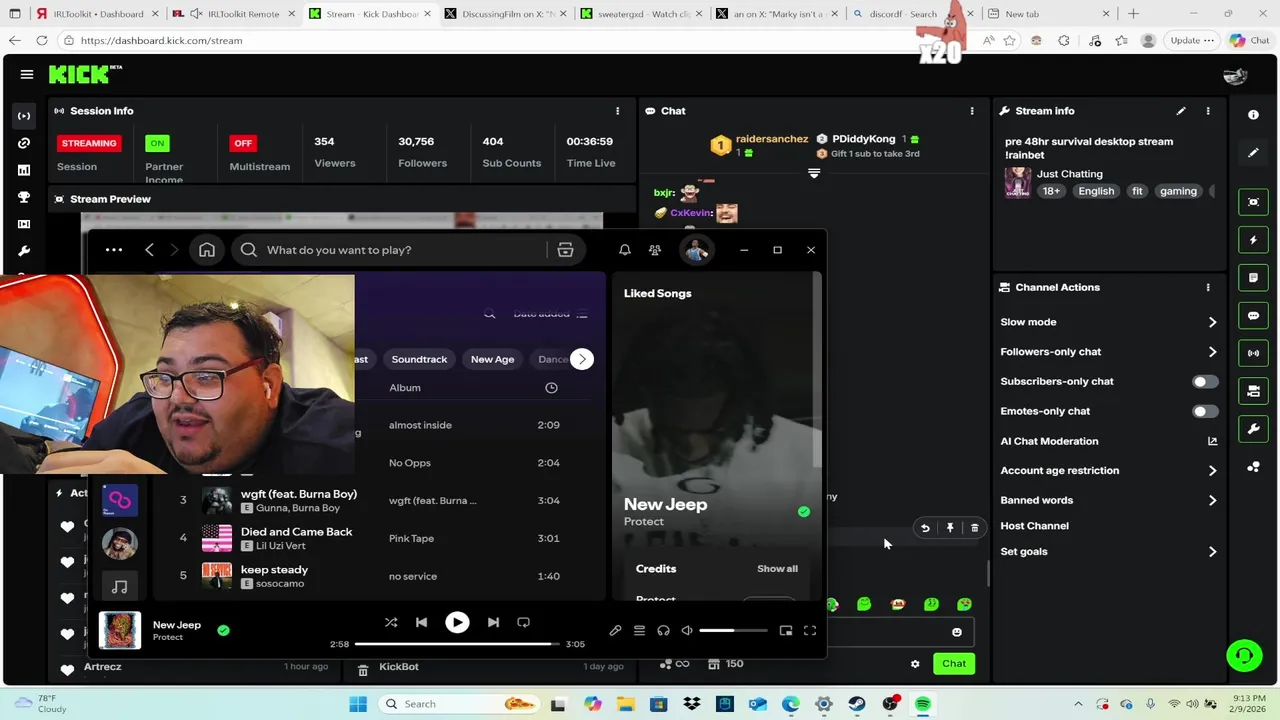Viewport: 1280px width, 720px height.
Task: Mute Spotify with the speaker icon
Action: tap(687, 630)
